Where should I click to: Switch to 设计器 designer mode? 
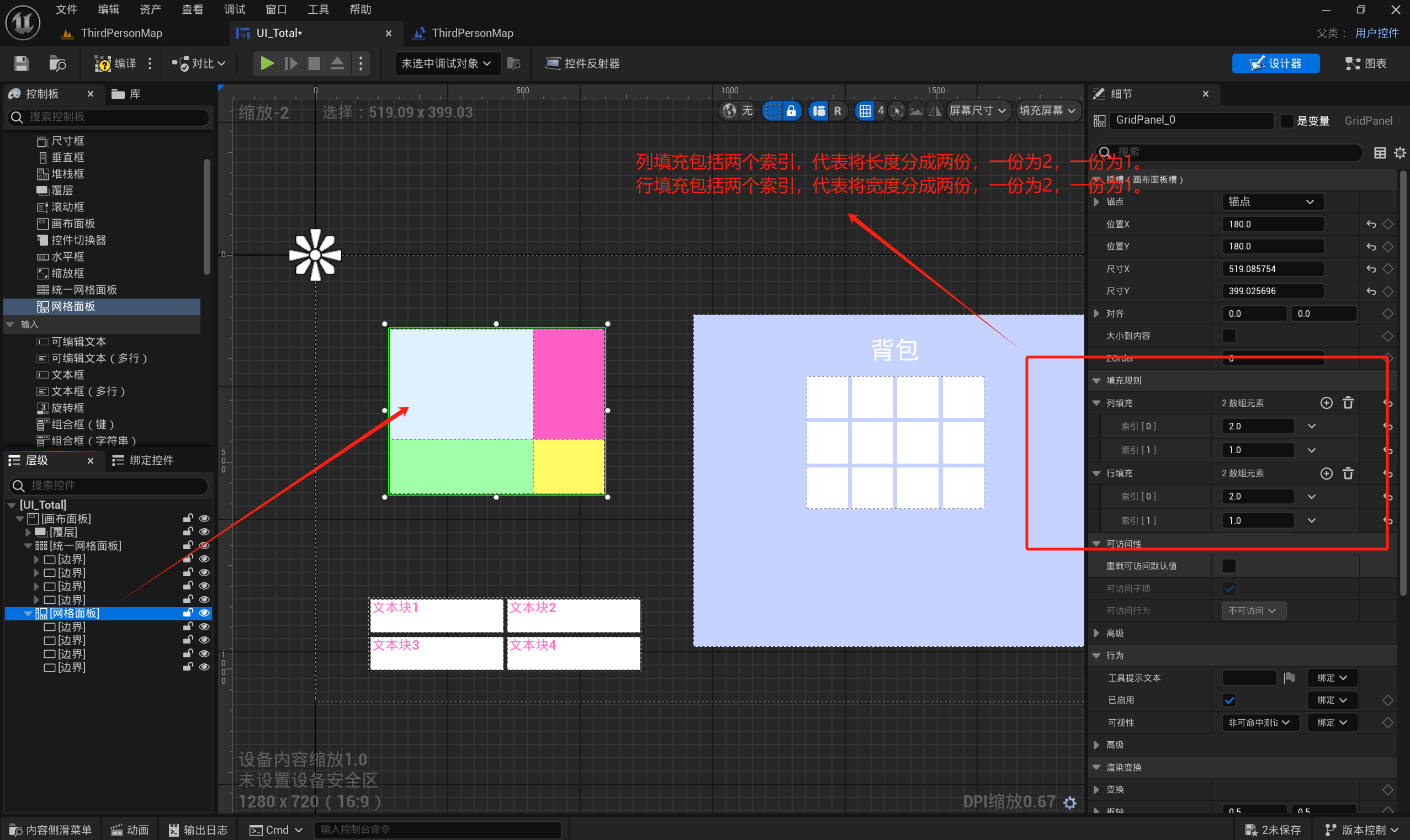[1276, 63]
